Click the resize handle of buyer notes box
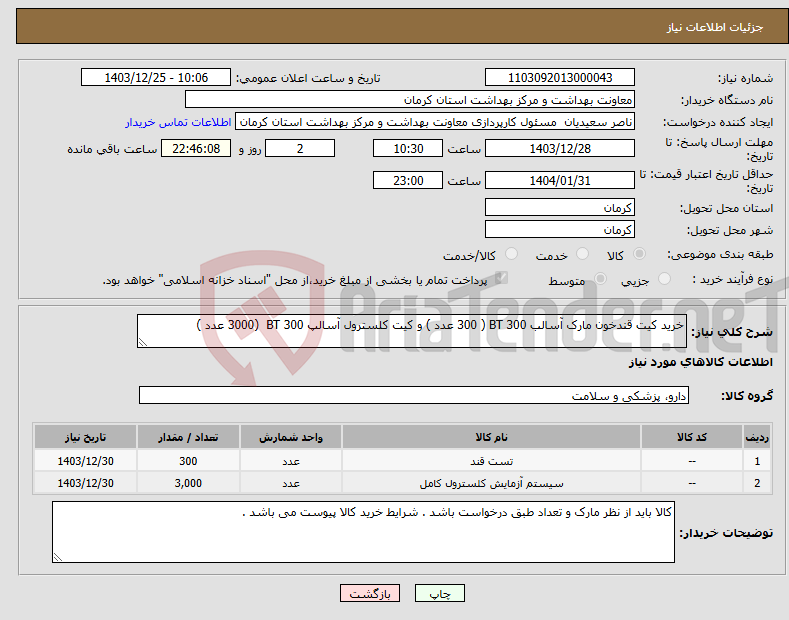 (x=58, y=557)
